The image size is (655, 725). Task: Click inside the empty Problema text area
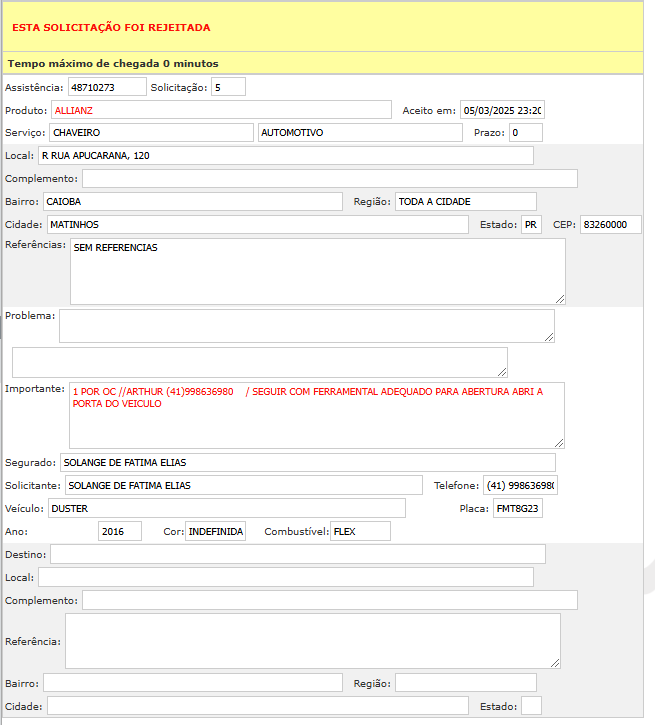(x=306, y=325)
